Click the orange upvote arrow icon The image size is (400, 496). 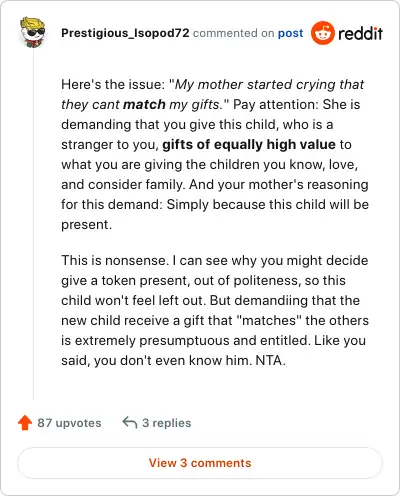coord(25,423)
